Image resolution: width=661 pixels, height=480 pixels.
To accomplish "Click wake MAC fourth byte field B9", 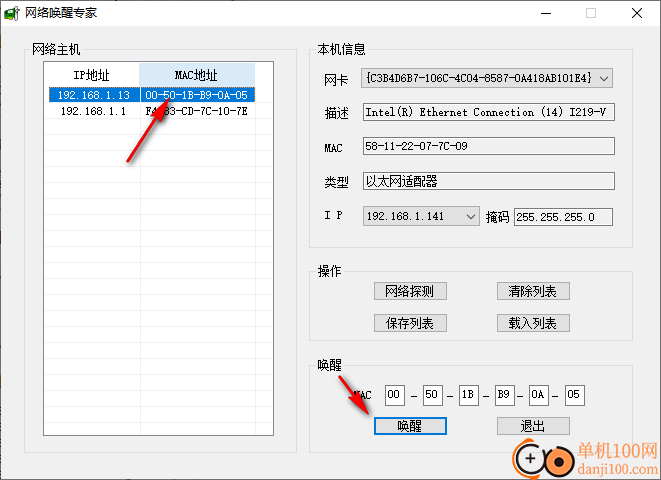I will pos(504,395).
